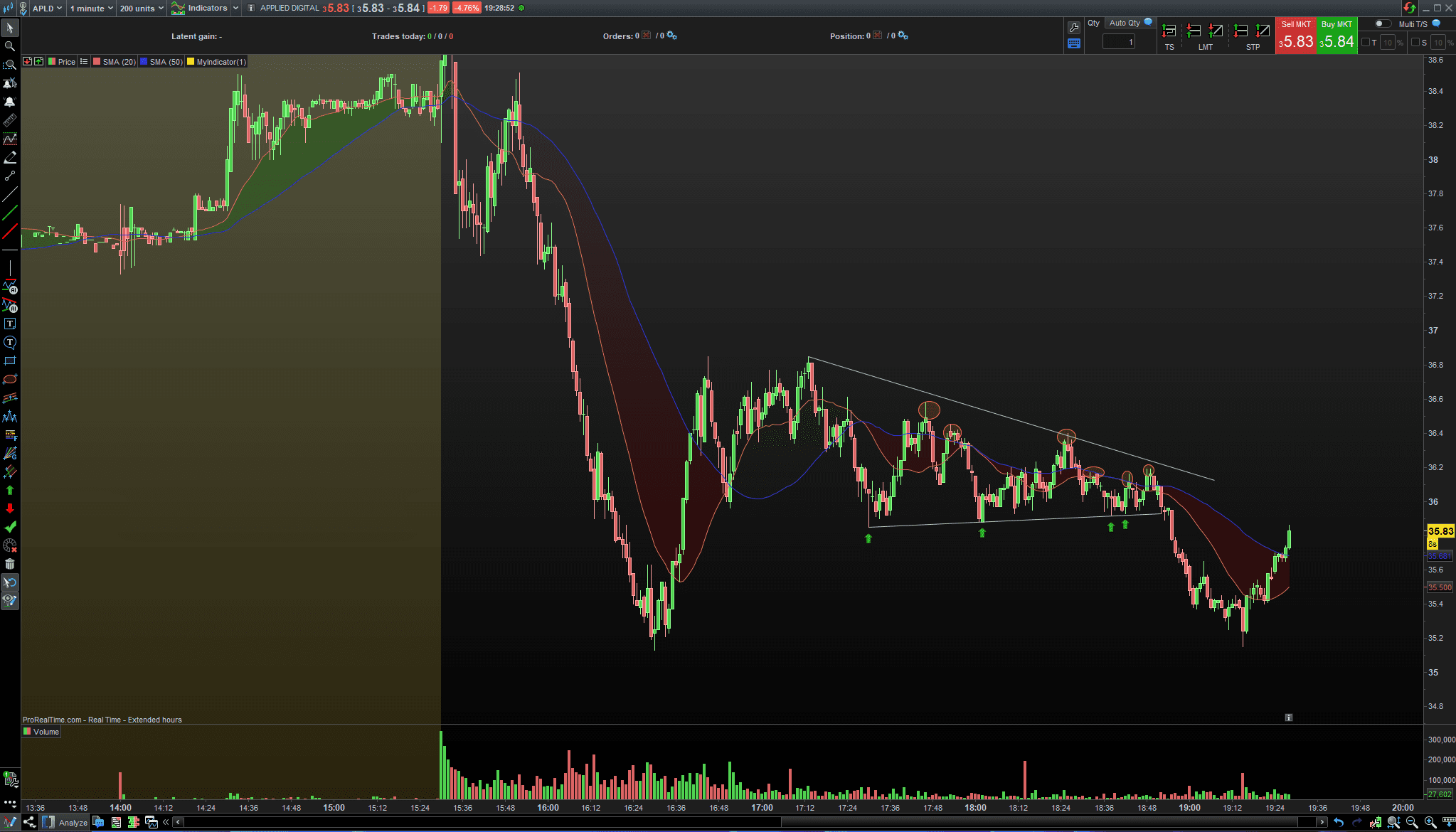The width and height of the screenshot is (1456, 832).
Task: Click the TS trailing stop order icon
Action: (x=1169, y=31)
